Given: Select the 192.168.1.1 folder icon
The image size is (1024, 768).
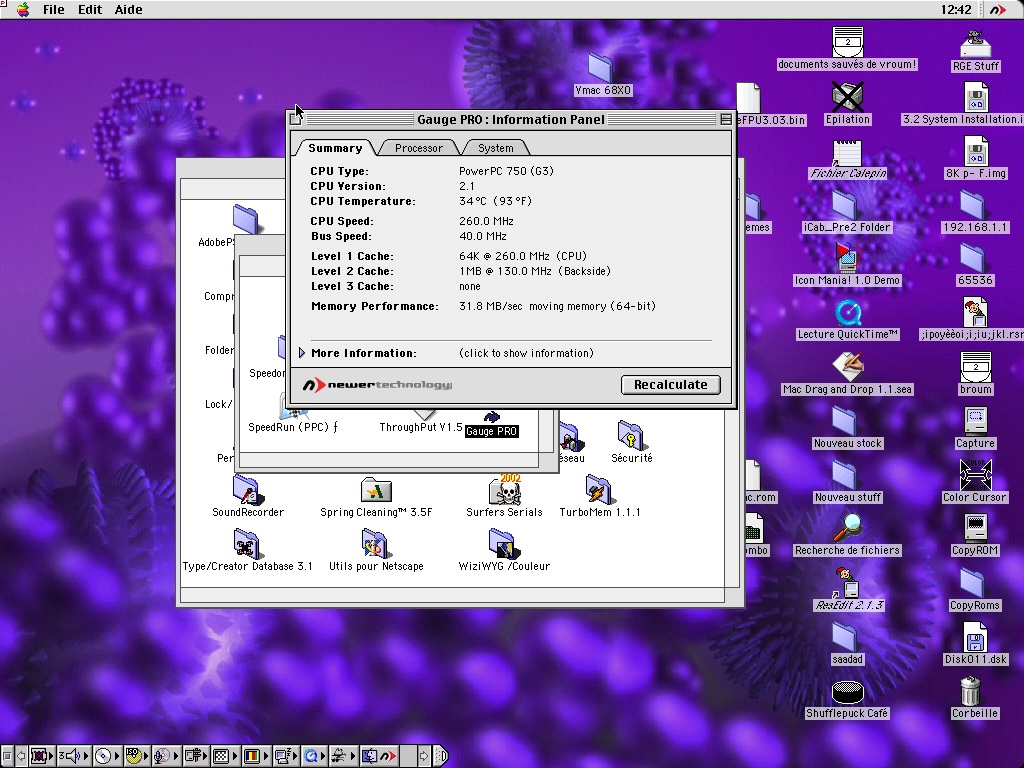Looking at the screenshot, I should 972,204.
